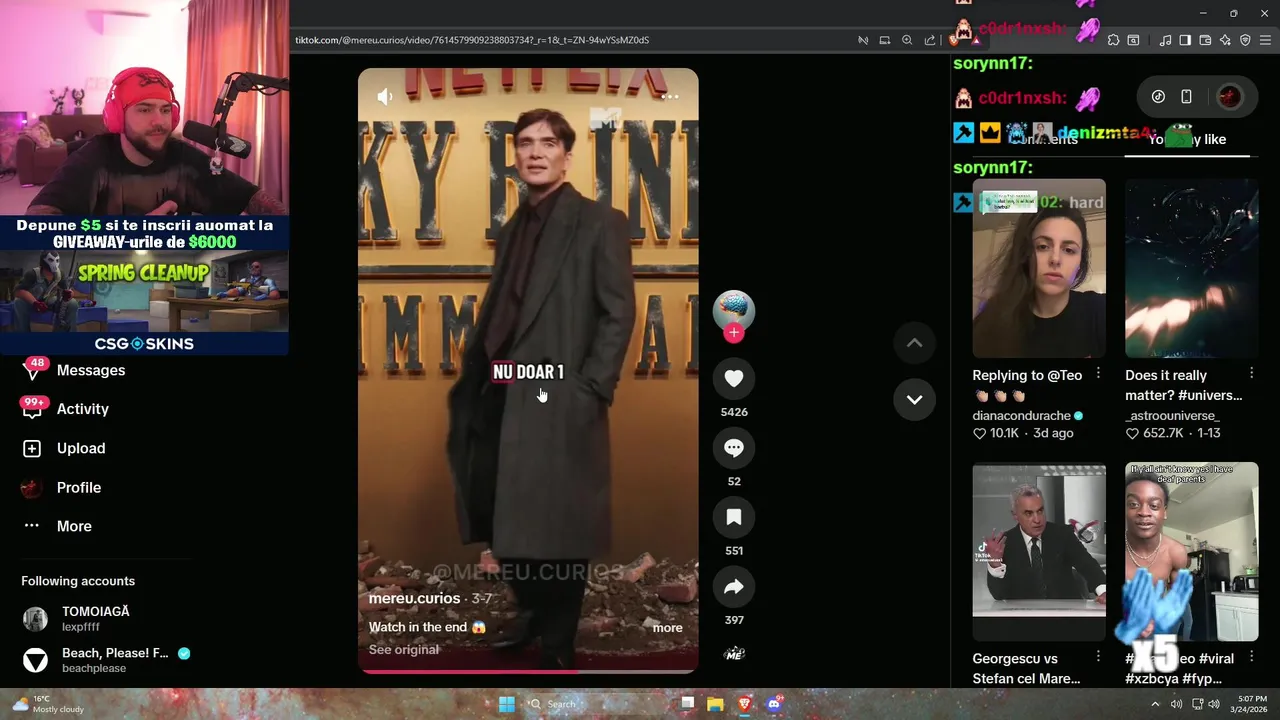Open _astroouniverse_ profile link

click(x=1172, y=415)
